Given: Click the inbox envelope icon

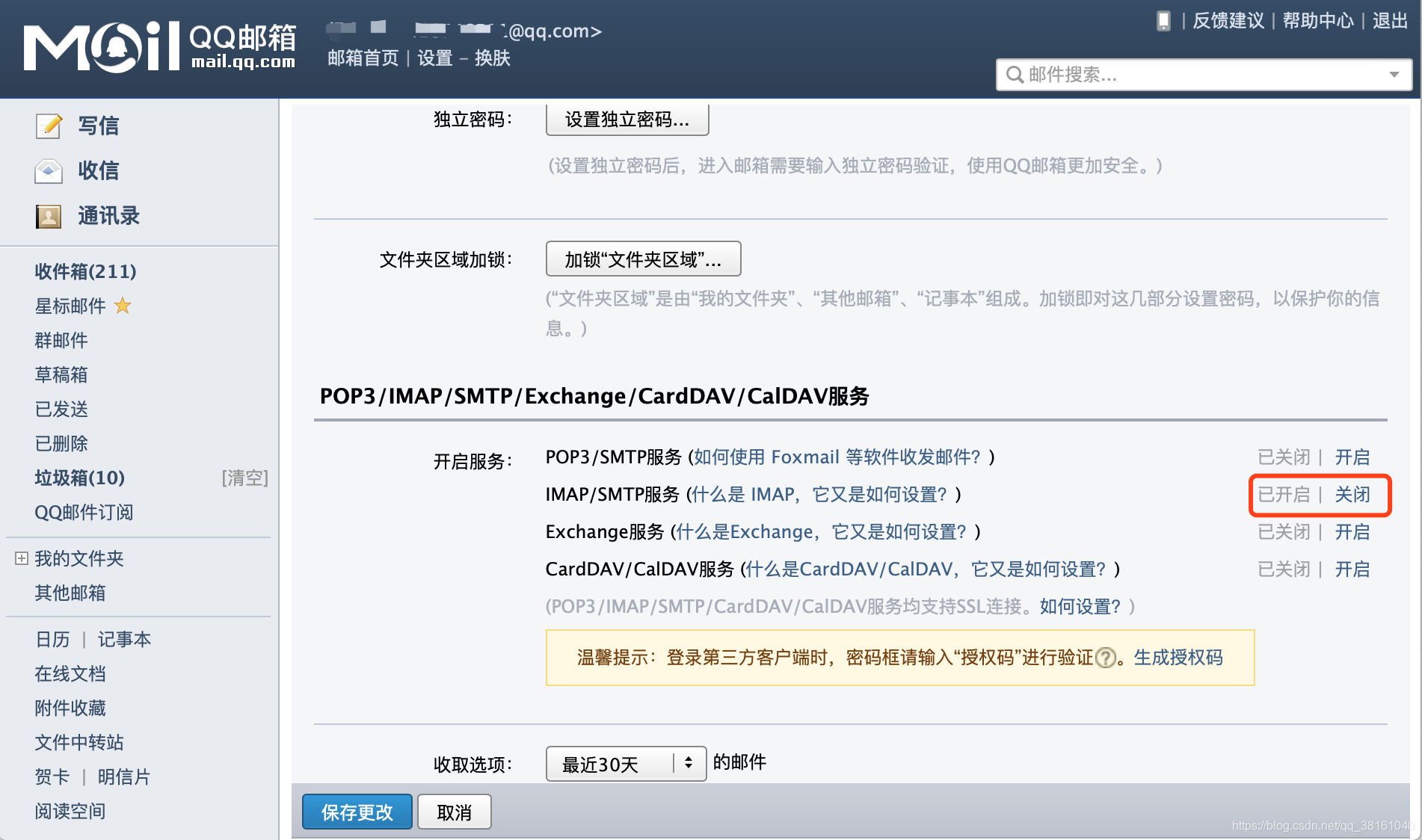Looking at the screenshot, I should (x=49, y=171).
